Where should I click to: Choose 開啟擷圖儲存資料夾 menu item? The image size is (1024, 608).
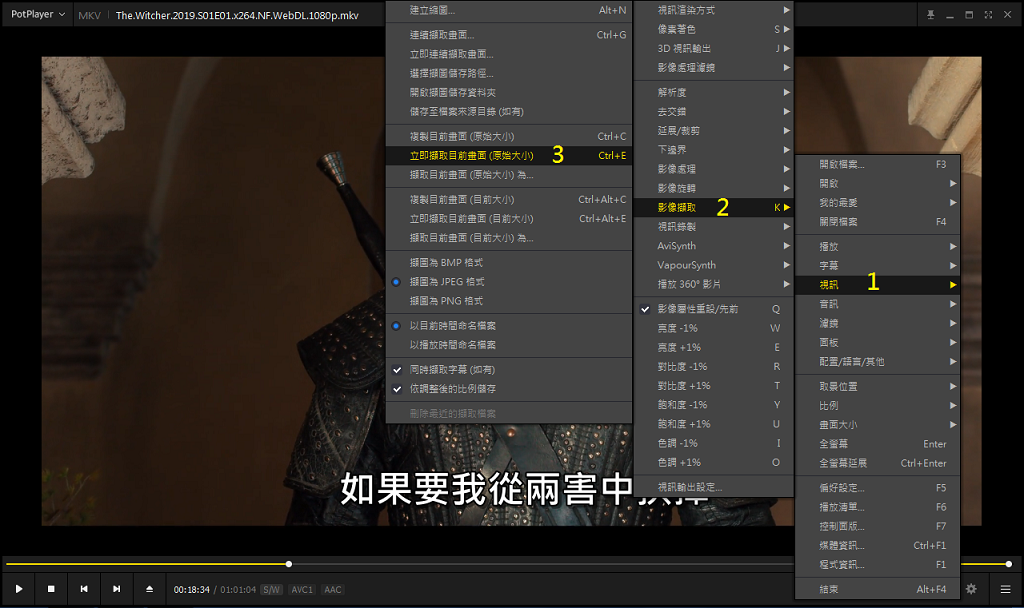point(509,92)
